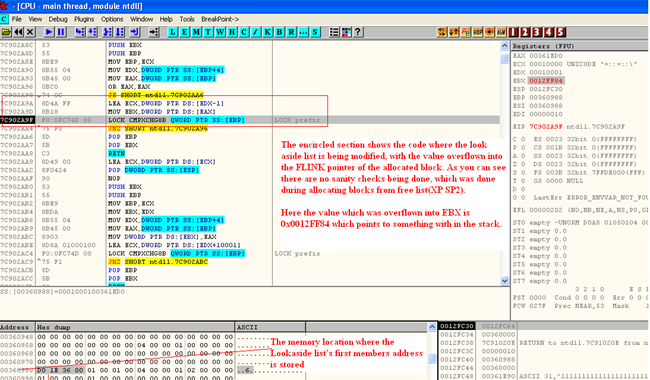Click the Address column header in dump
The image size is (650, 380).
pyautogui.click(x=18, y=327)
